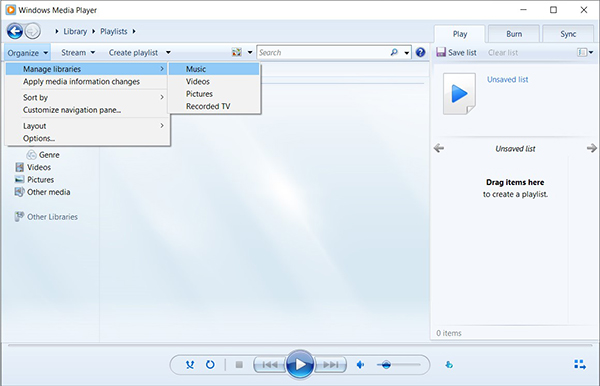Image resolution: width=600 pixels, height=386 pixels.
Task: Expand the arrow before Library breadcrumb
Action: coord(57,31)
